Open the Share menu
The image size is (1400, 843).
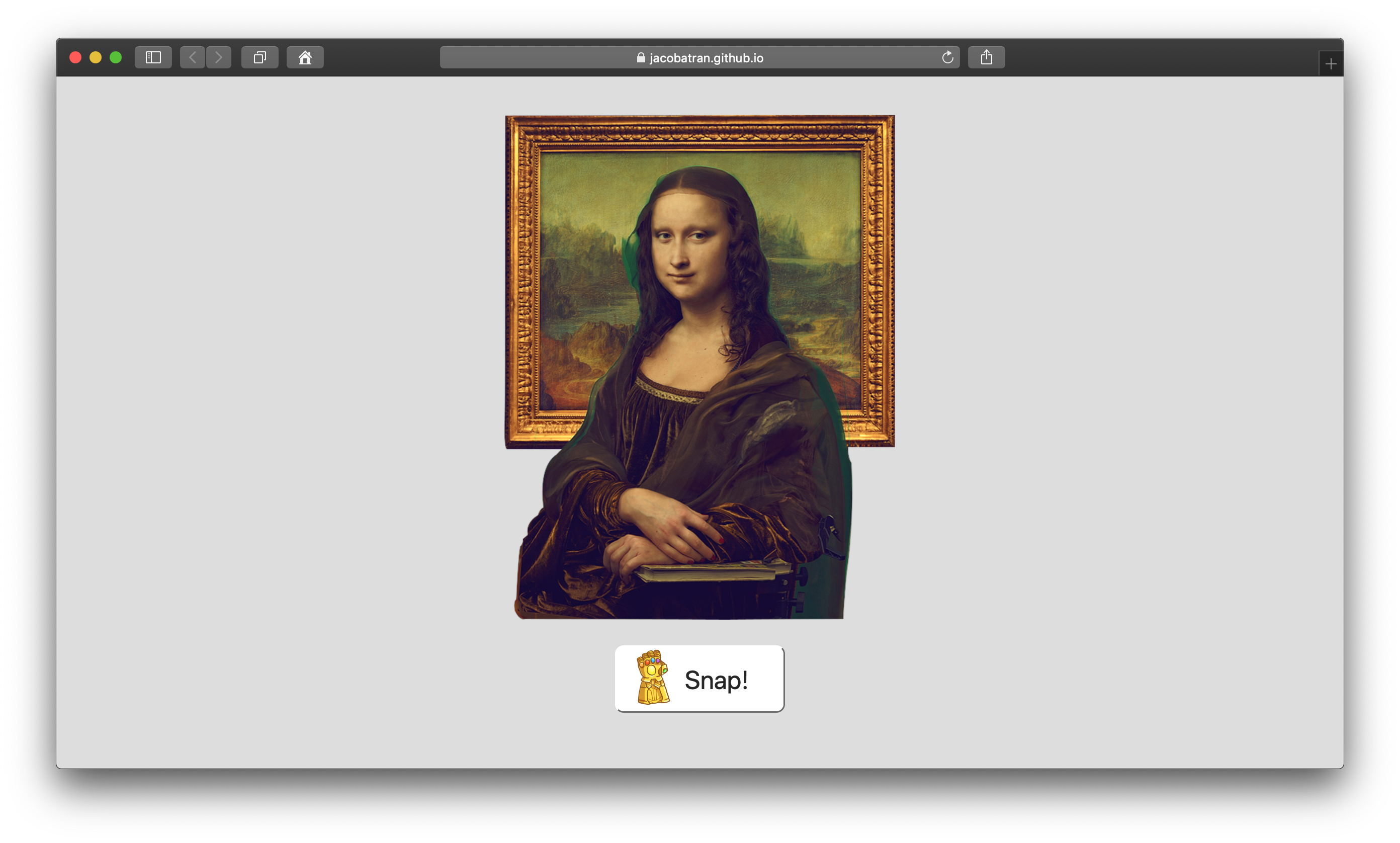986,57
